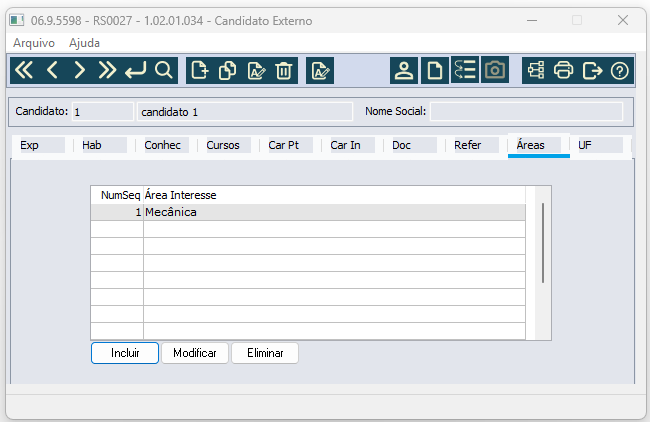This screenshot has height=422, width=650.
Task: Click the checklist items icon
Action: tap(465, 70)
